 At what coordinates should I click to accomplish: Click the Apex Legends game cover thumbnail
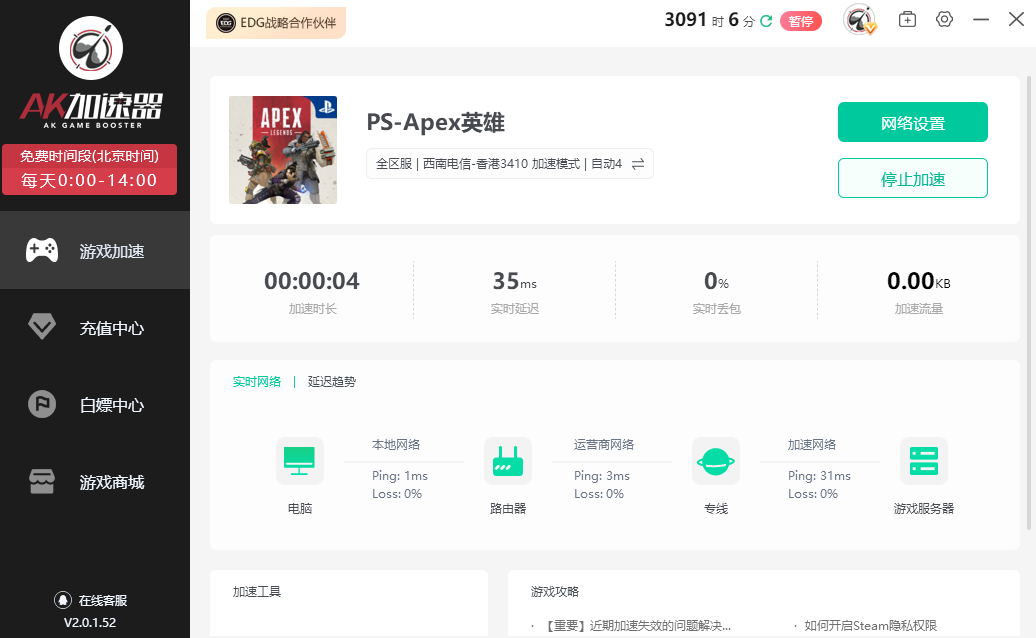point(283,150)
